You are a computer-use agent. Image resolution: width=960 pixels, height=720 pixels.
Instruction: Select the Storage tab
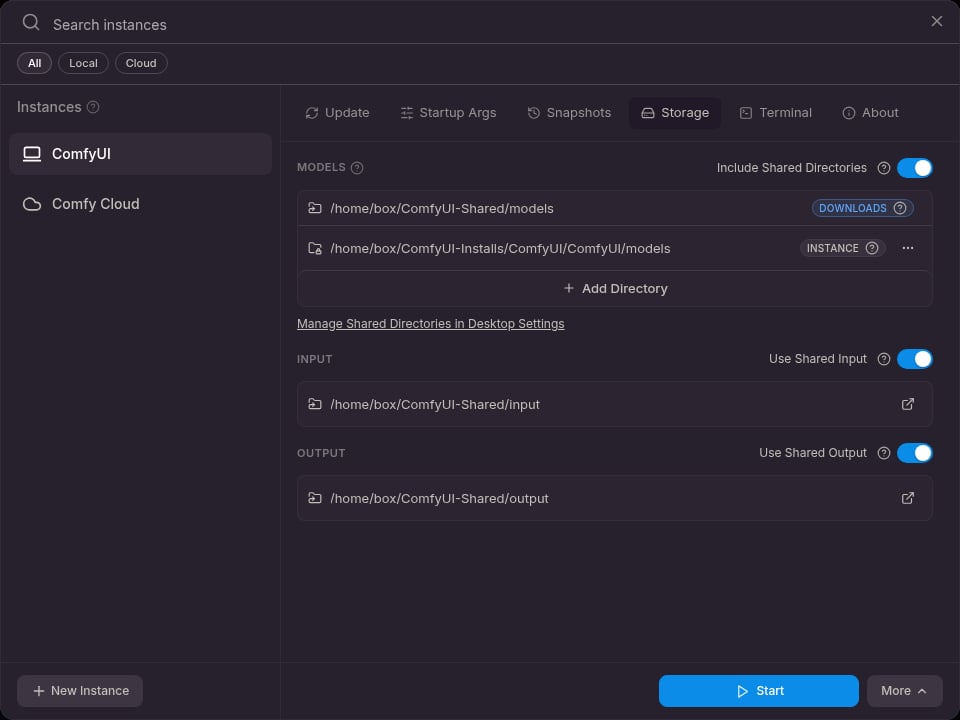675,113
